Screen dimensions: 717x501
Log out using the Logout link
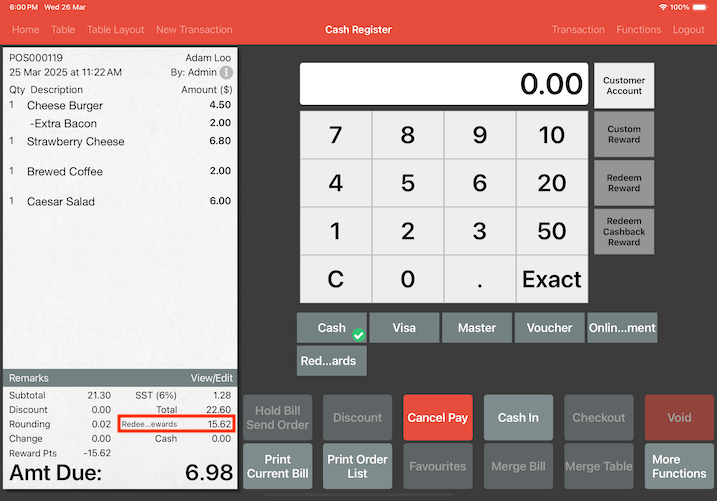pyautogui.click(x=688, y=30)
